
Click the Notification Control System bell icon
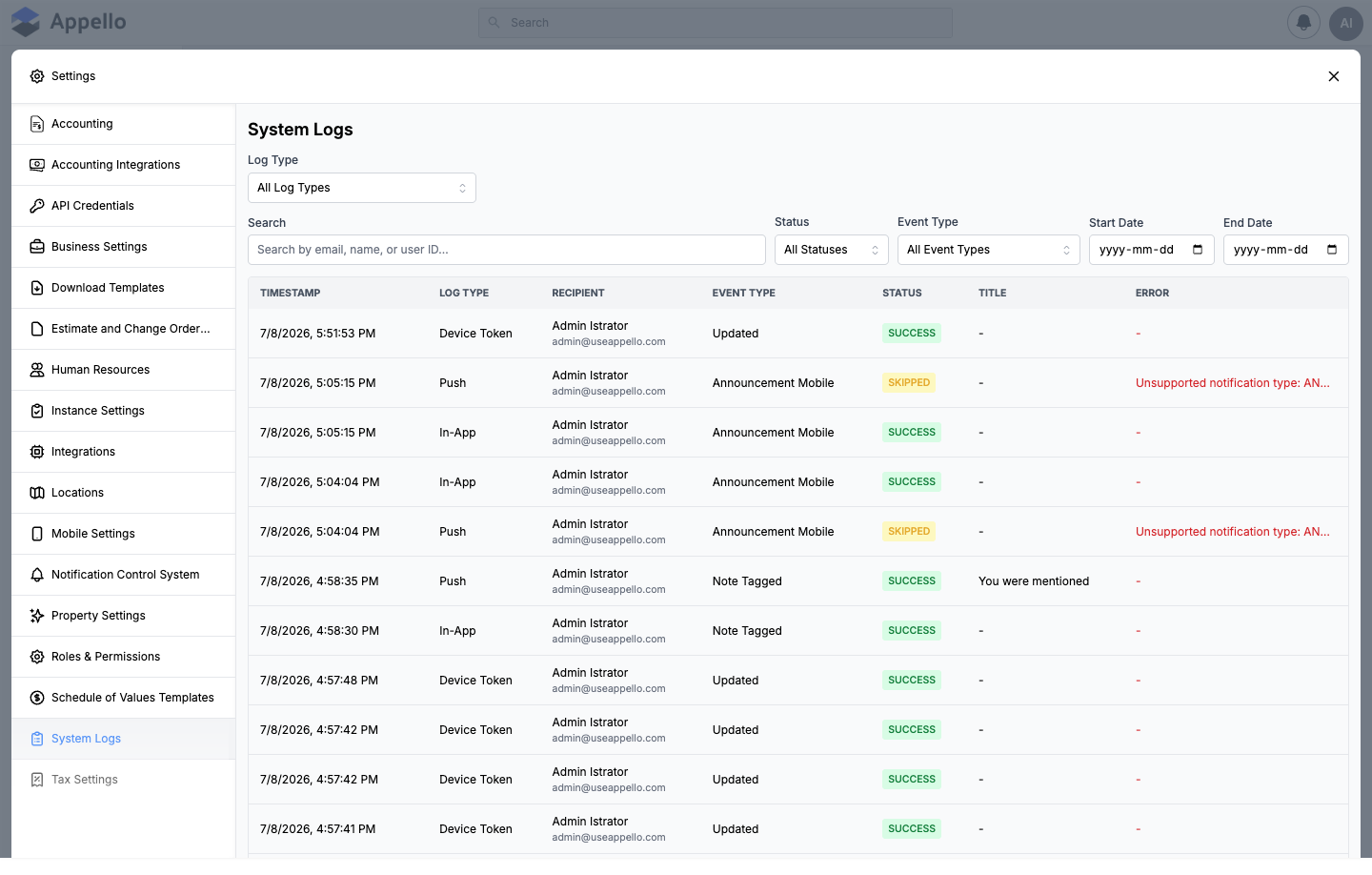[37, 575]
